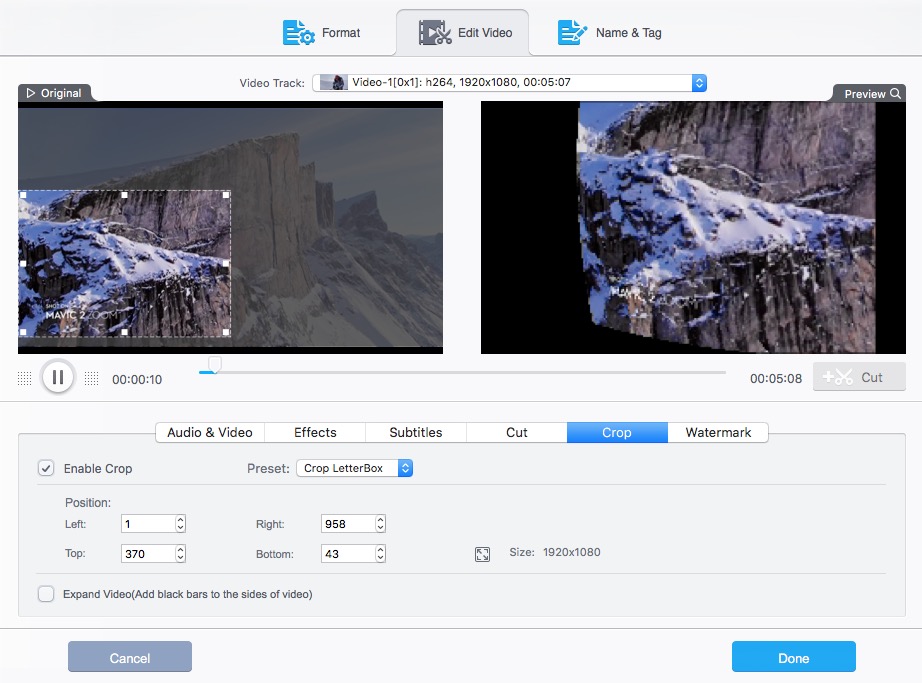
Task: Disable the Enable Crop checkbox
Action: tap(46, 468)
